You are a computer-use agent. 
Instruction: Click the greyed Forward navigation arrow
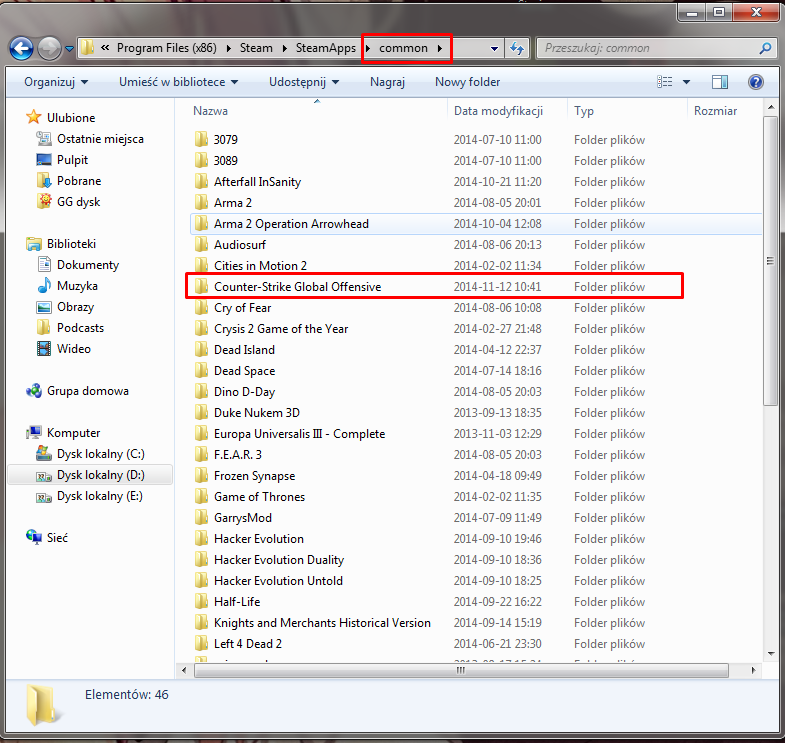tap(50, 49)
